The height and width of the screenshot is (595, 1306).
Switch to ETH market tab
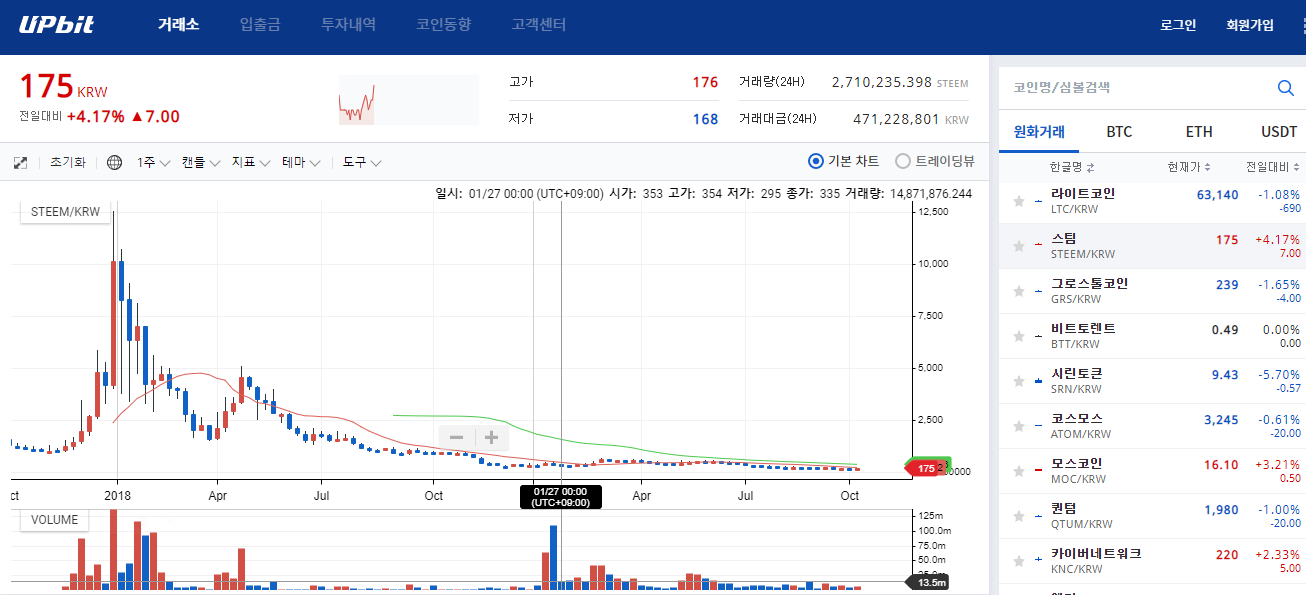tap(1199, 132)
